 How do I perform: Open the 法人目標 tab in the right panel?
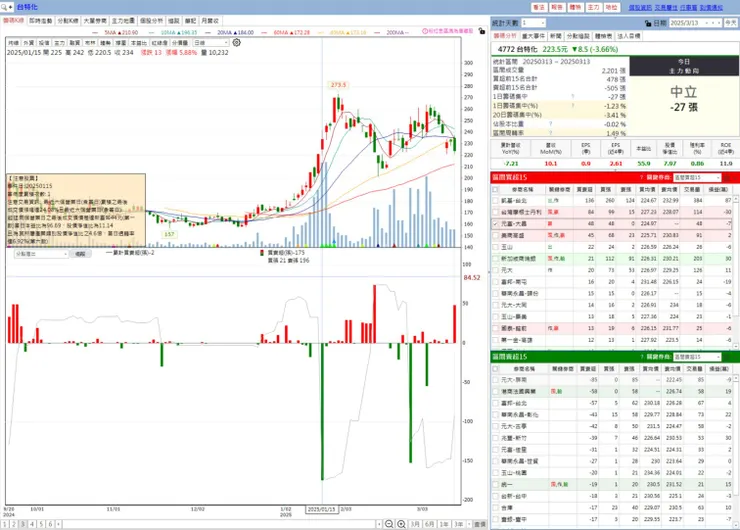tap(629, 36)
